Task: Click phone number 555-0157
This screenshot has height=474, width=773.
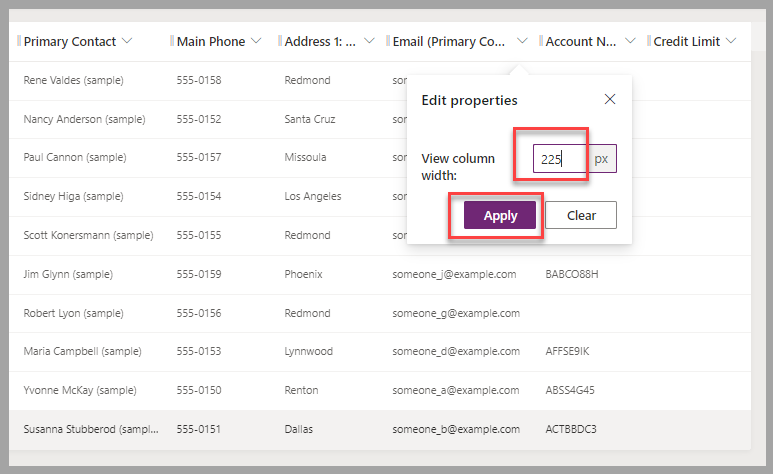Action: (x=199, y=157)
